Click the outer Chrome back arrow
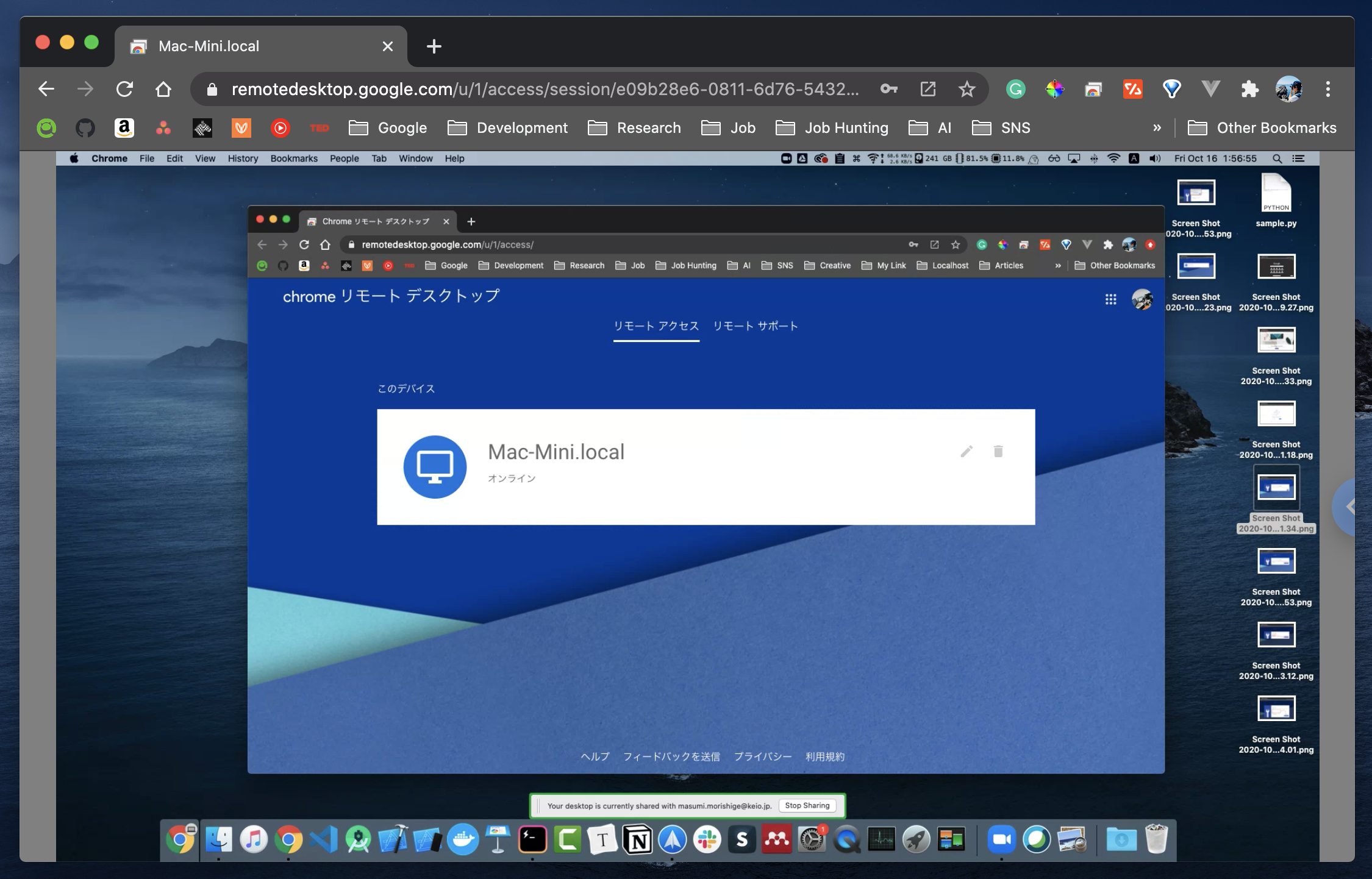The image size is (1372, 879). coord(46,90)
